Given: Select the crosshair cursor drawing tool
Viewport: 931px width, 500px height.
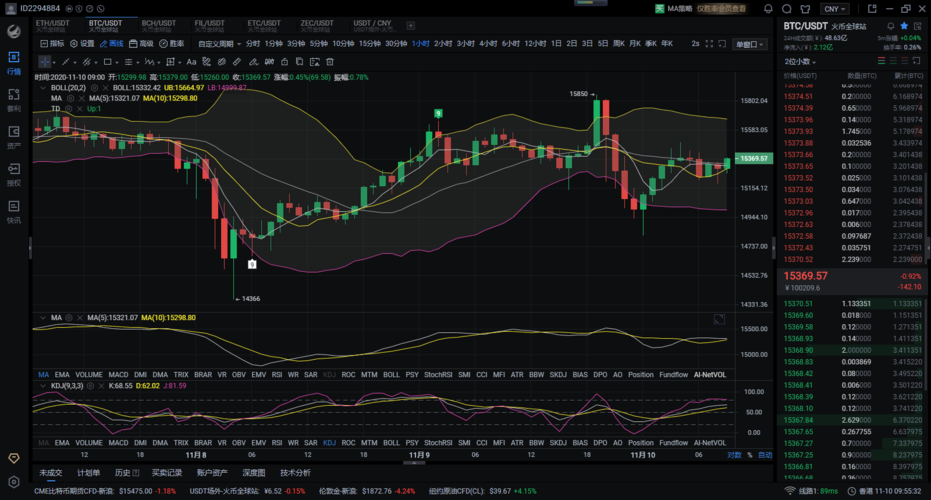Looking at the screenshot, I should (x=45, y=62).
